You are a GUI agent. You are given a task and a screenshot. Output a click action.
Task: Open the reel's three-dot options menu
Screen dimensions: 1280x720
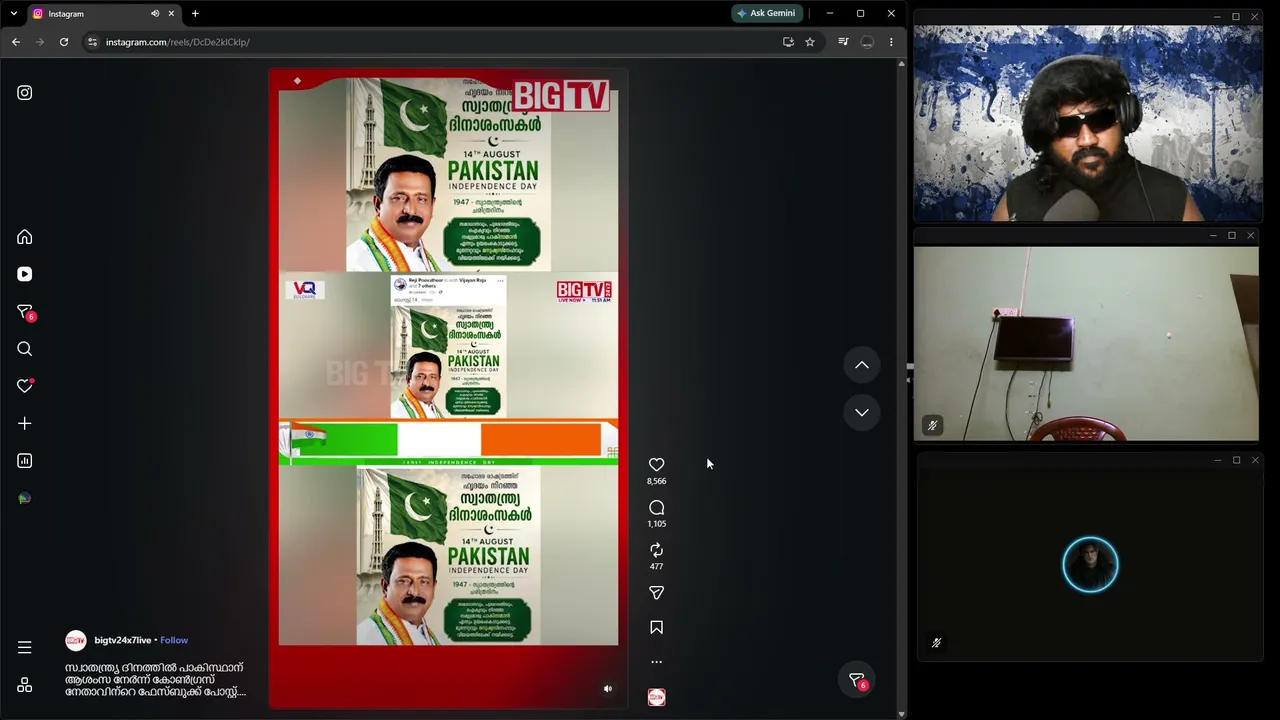[x=656, y=662]
